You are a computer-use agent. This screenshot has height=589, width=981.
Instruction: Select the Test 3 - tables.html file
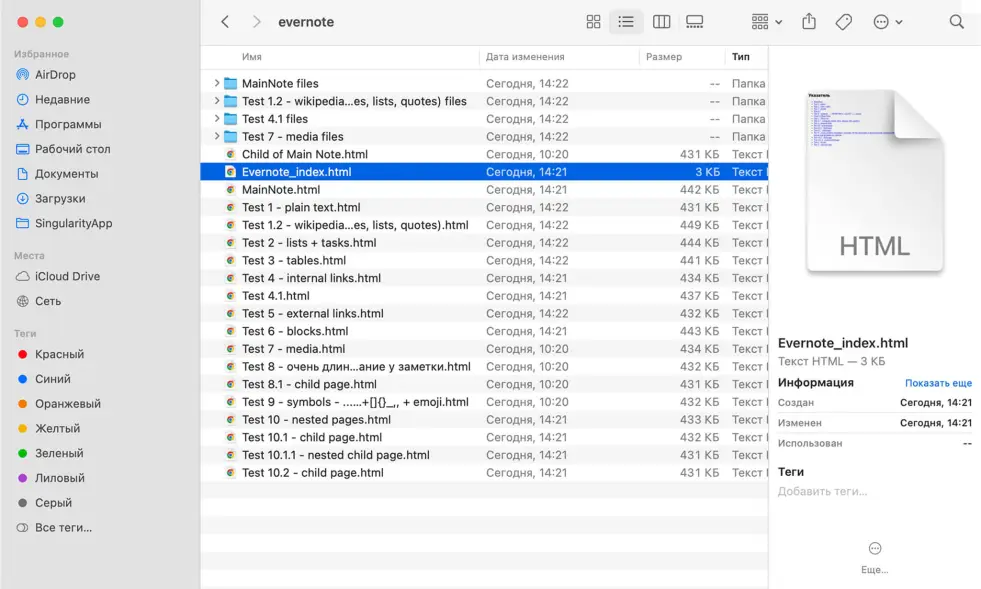[293, 261]
